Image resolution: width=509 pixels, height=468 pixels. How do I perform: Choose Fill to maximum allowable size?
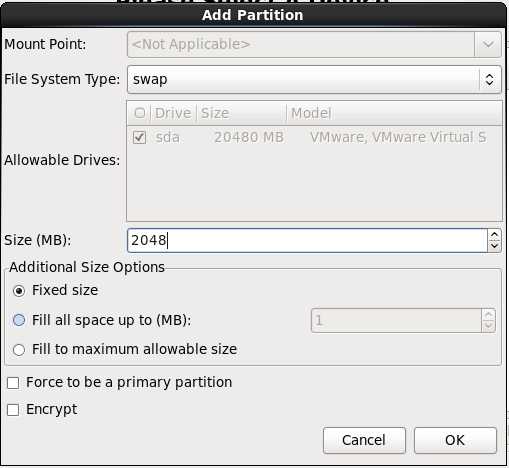coord(19,350)
